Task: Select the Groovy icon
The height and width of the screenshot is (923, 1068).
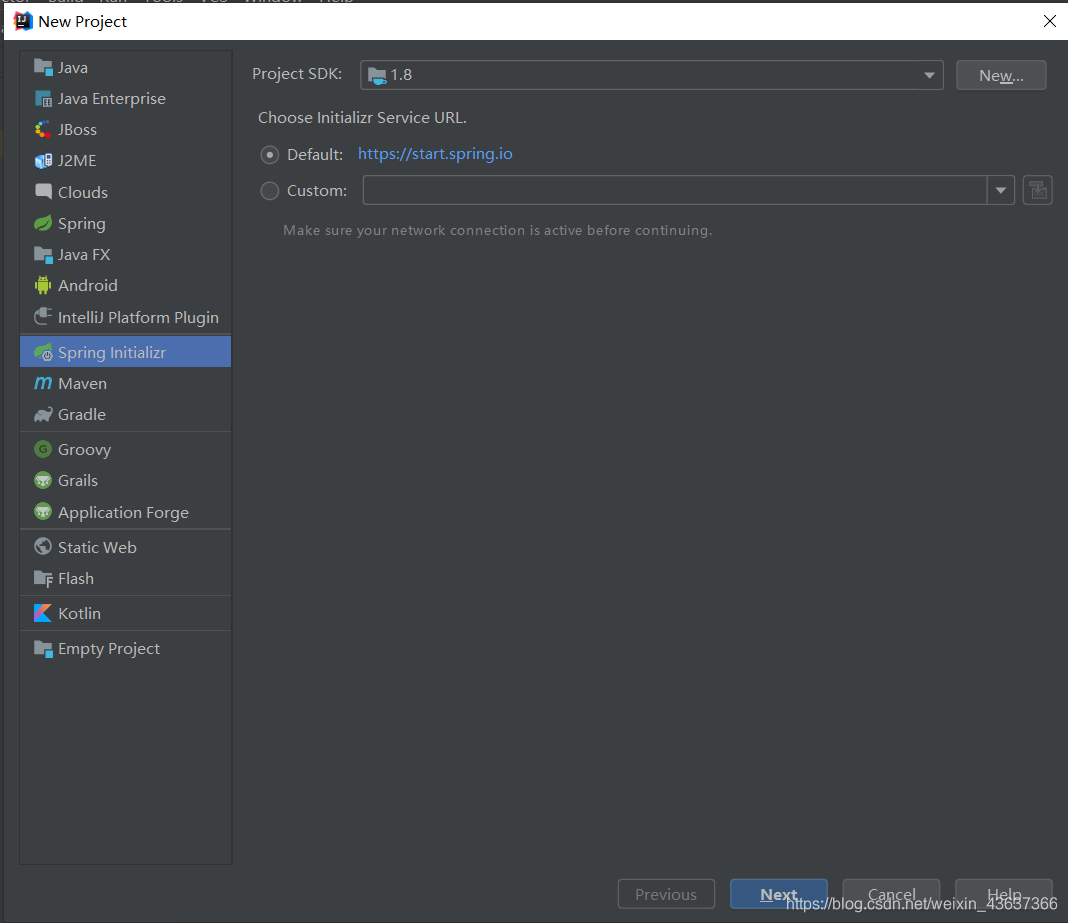Action: 43,449
